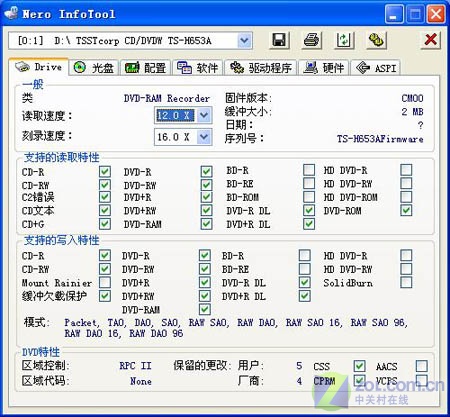The width and height of the screenshot is (450, 417).
Task: Open the 配置 tab
Action: pos(146,68)
